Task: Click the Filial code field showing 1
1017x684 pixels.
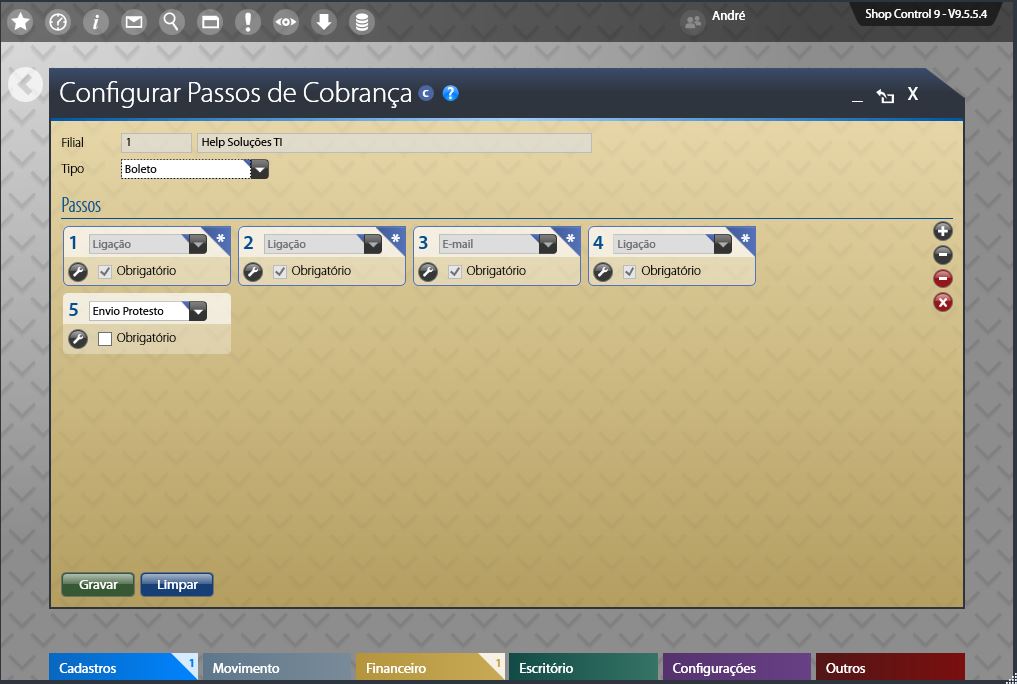Action: point(156,143)
